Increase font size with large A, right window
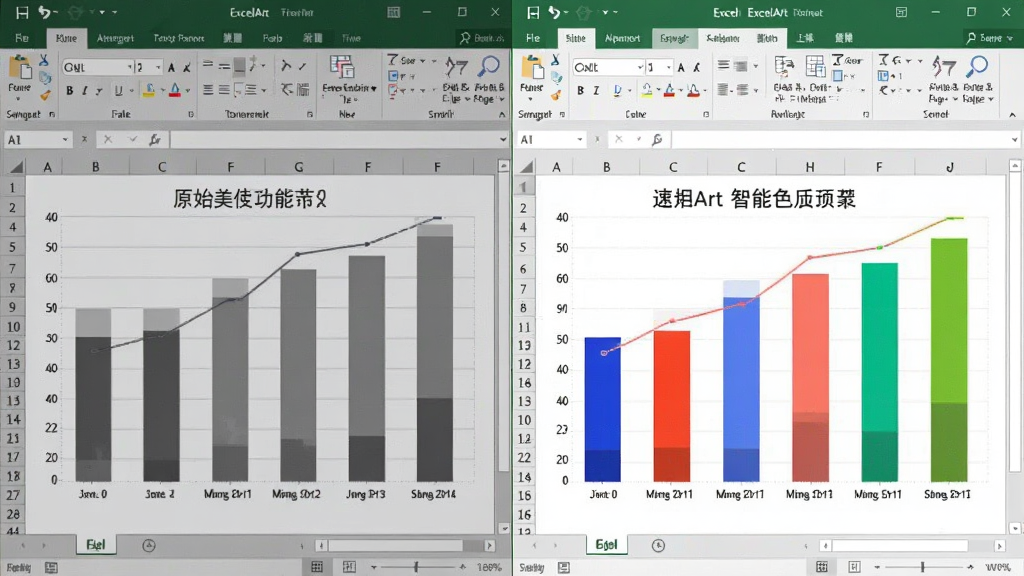Viewport: 1024px width, 576px height. [x=681, y=67]
